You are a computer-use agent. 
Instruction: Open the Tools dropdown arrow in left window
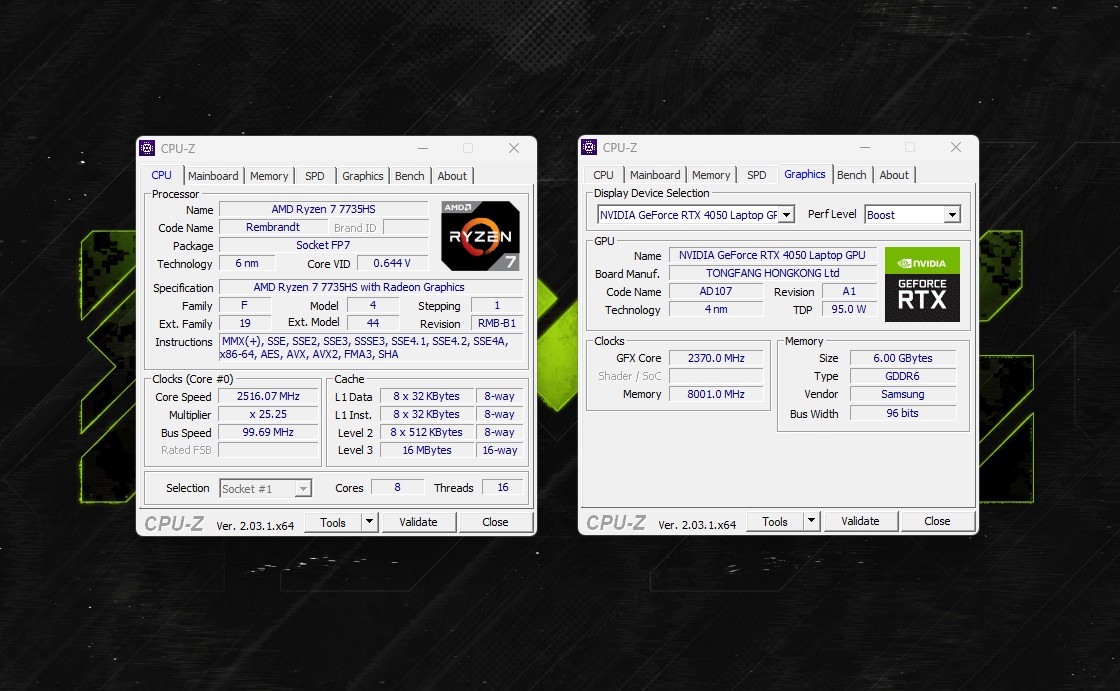point(369,522)
